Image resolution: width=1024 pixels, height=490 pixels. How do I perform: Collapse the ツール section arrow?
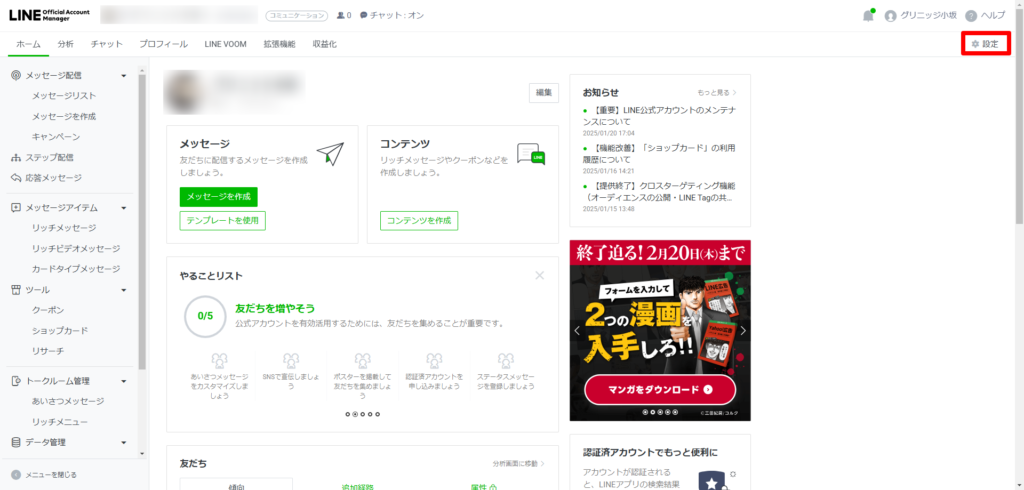[123, 290]
